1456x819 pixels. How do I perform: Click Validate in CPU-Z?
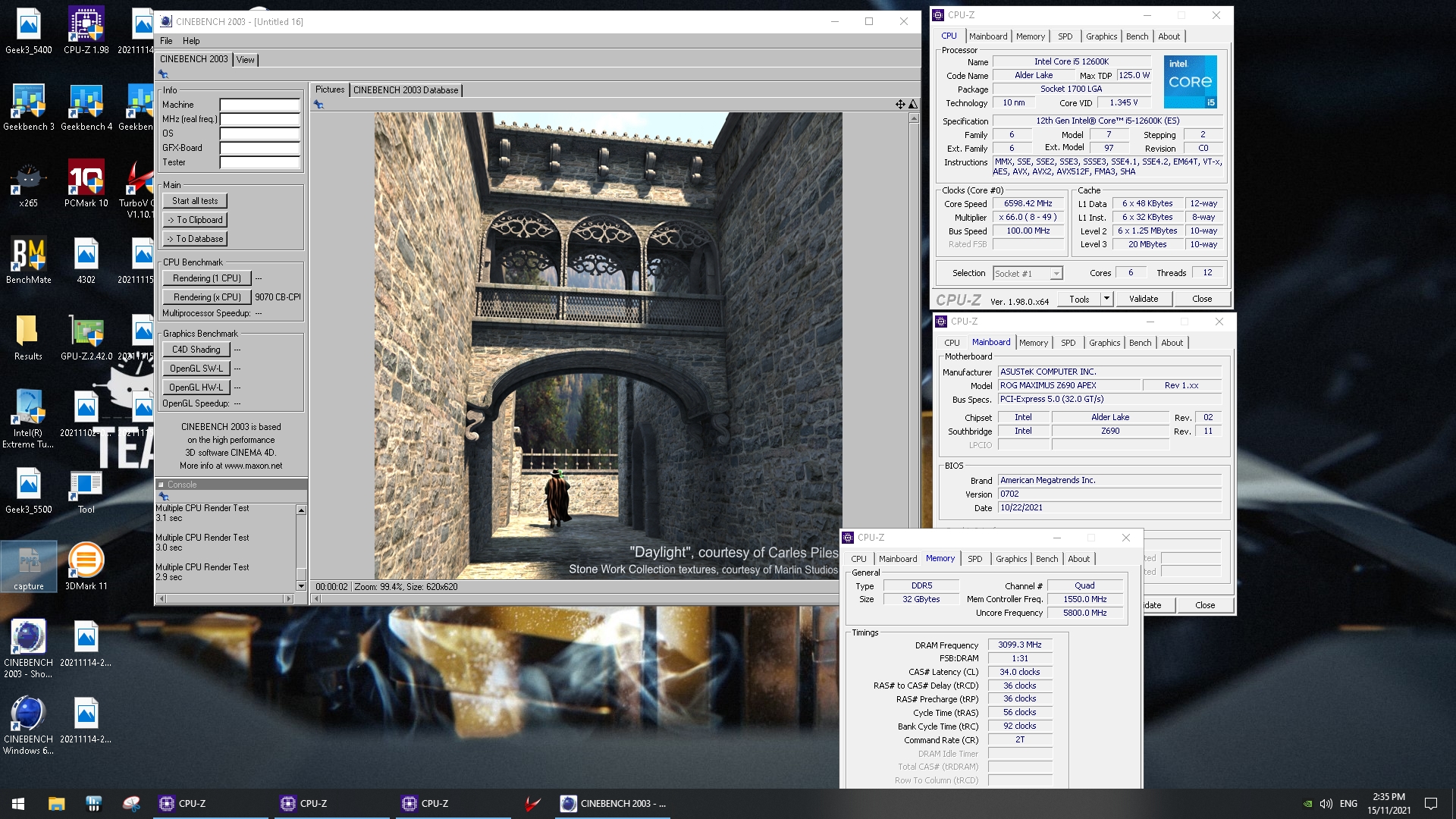[x=1144, y=299]
